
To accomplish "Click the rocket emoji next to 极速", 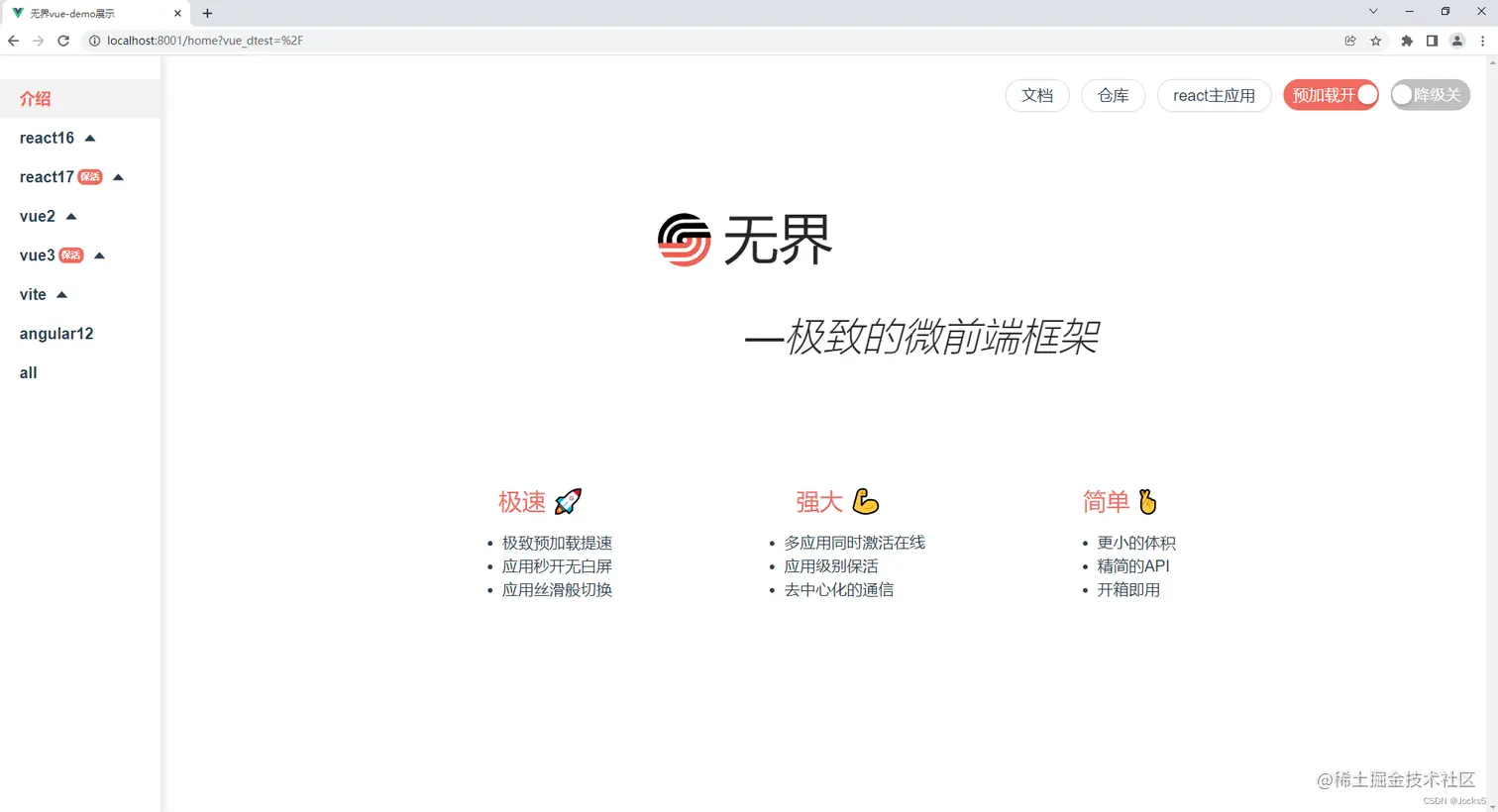I will [x=566, y=501].
